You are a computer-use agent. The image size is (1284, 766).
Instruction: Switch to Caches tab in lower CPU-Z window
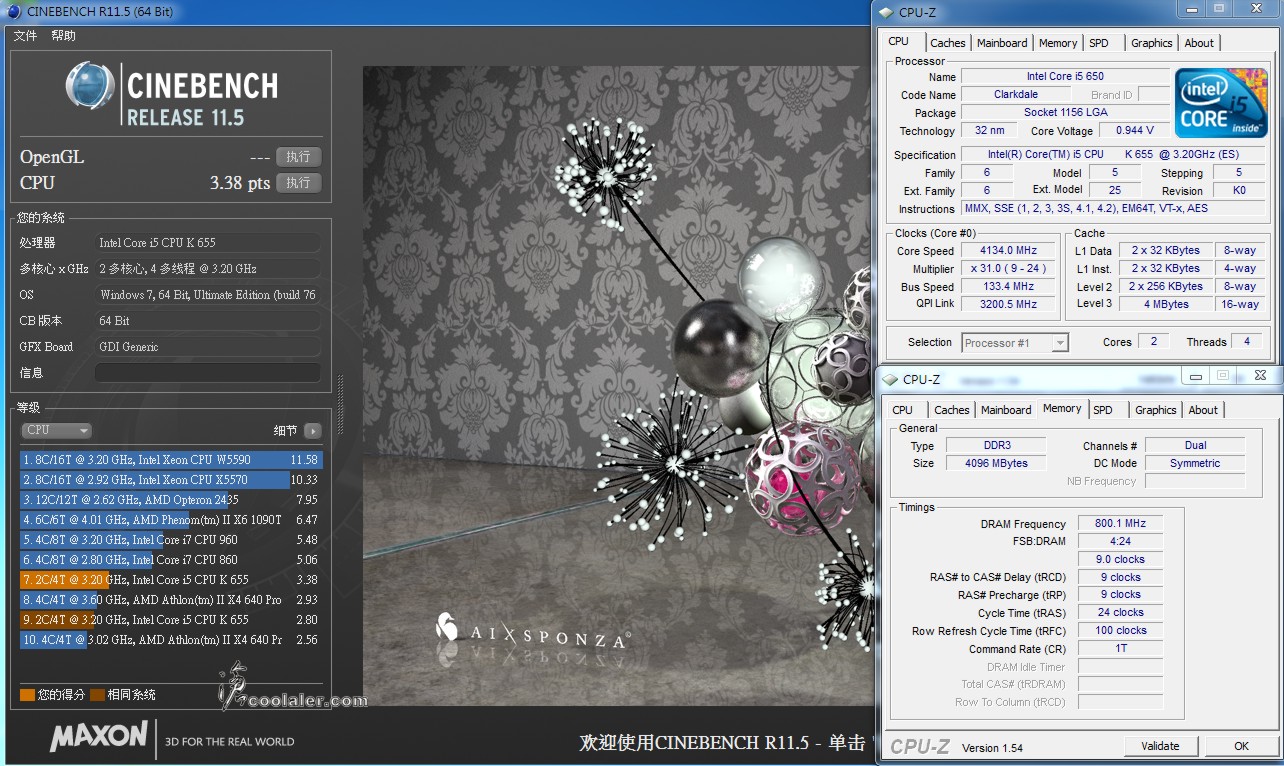tap(952, 410)
